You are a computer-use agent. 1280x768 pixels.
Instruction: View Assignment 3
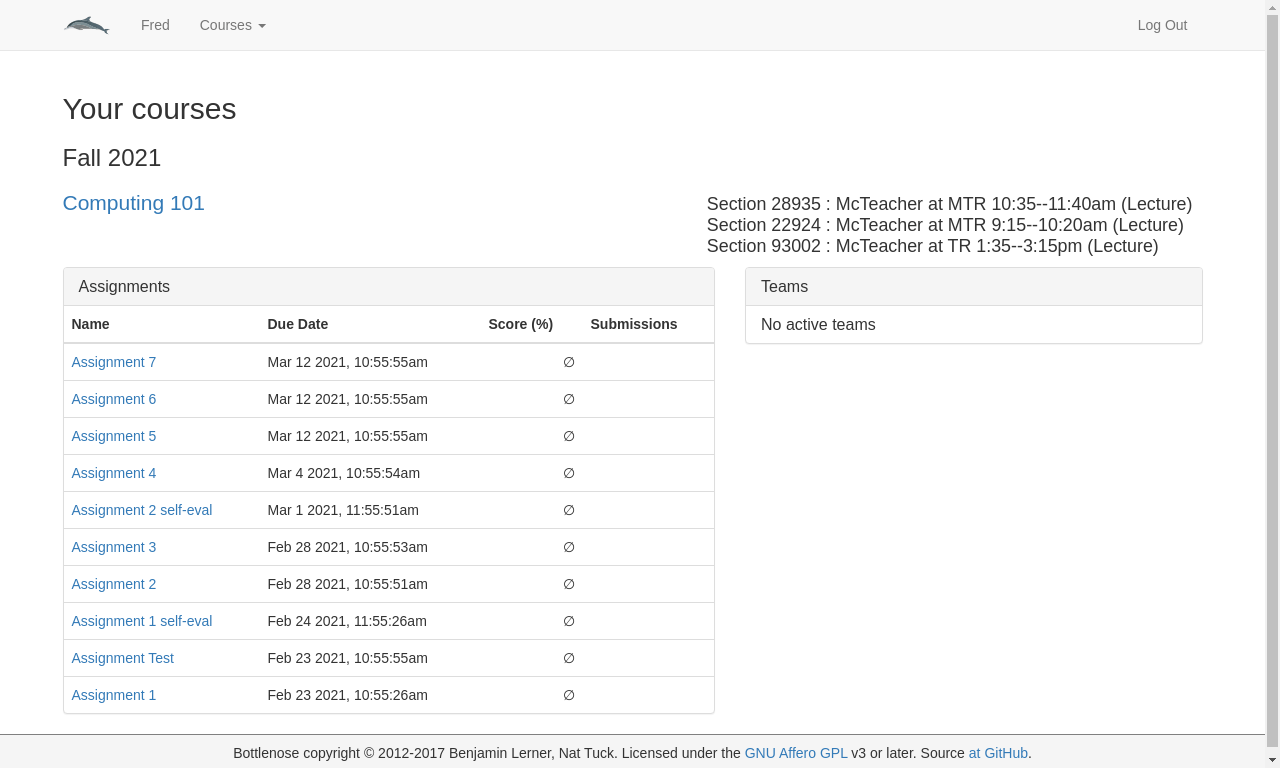(x=113, y=547)
